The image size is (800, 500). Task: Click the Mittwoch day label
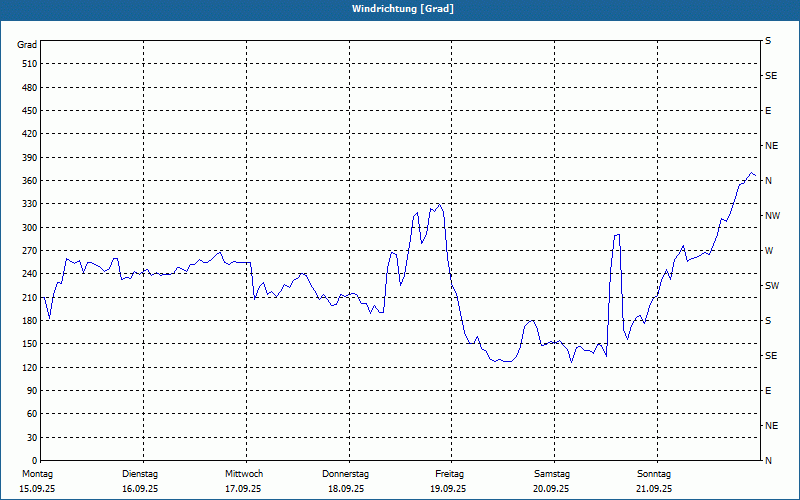(x=243, y=474)
